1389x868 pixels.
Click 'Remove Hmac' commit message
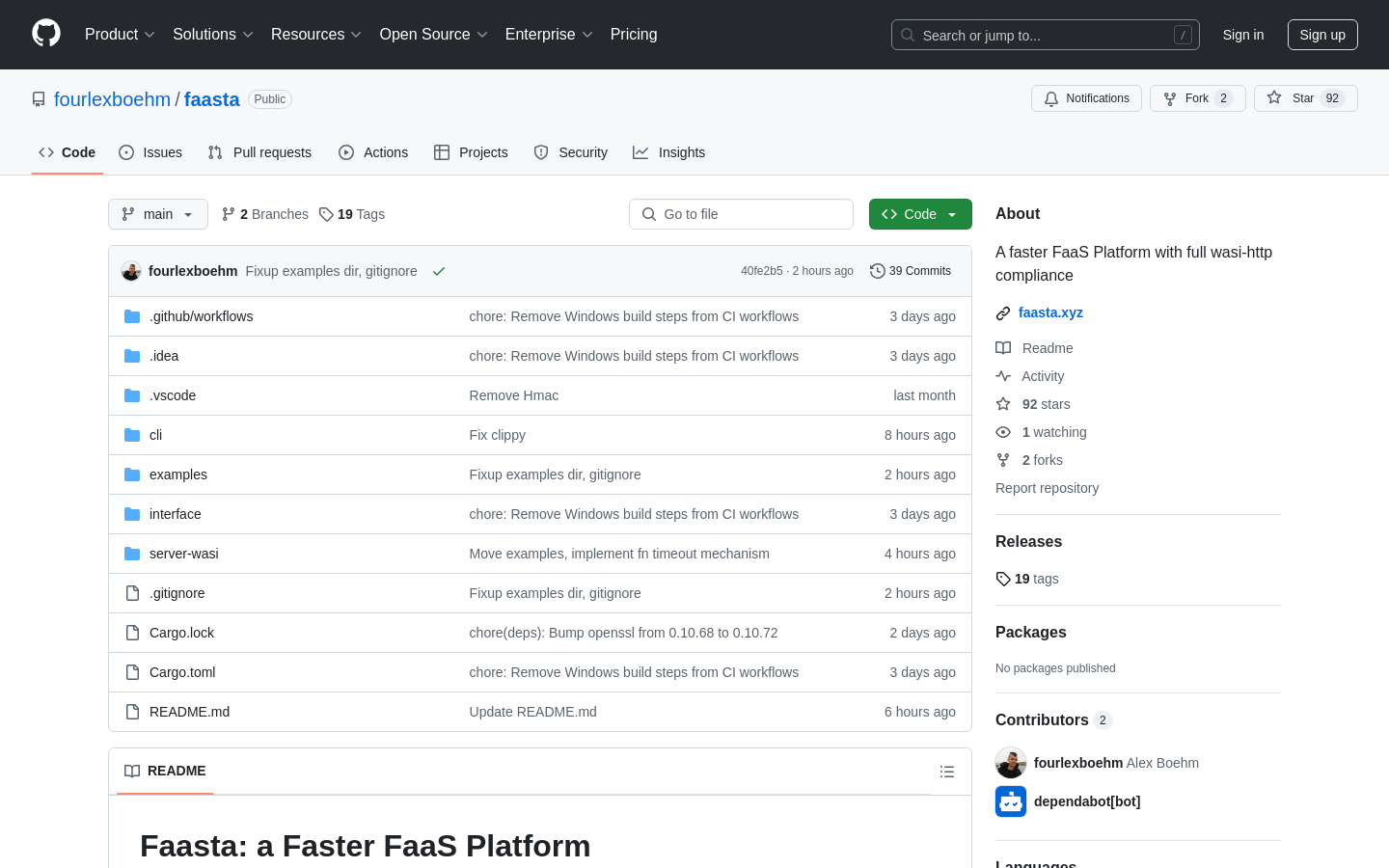coord(514,395)
